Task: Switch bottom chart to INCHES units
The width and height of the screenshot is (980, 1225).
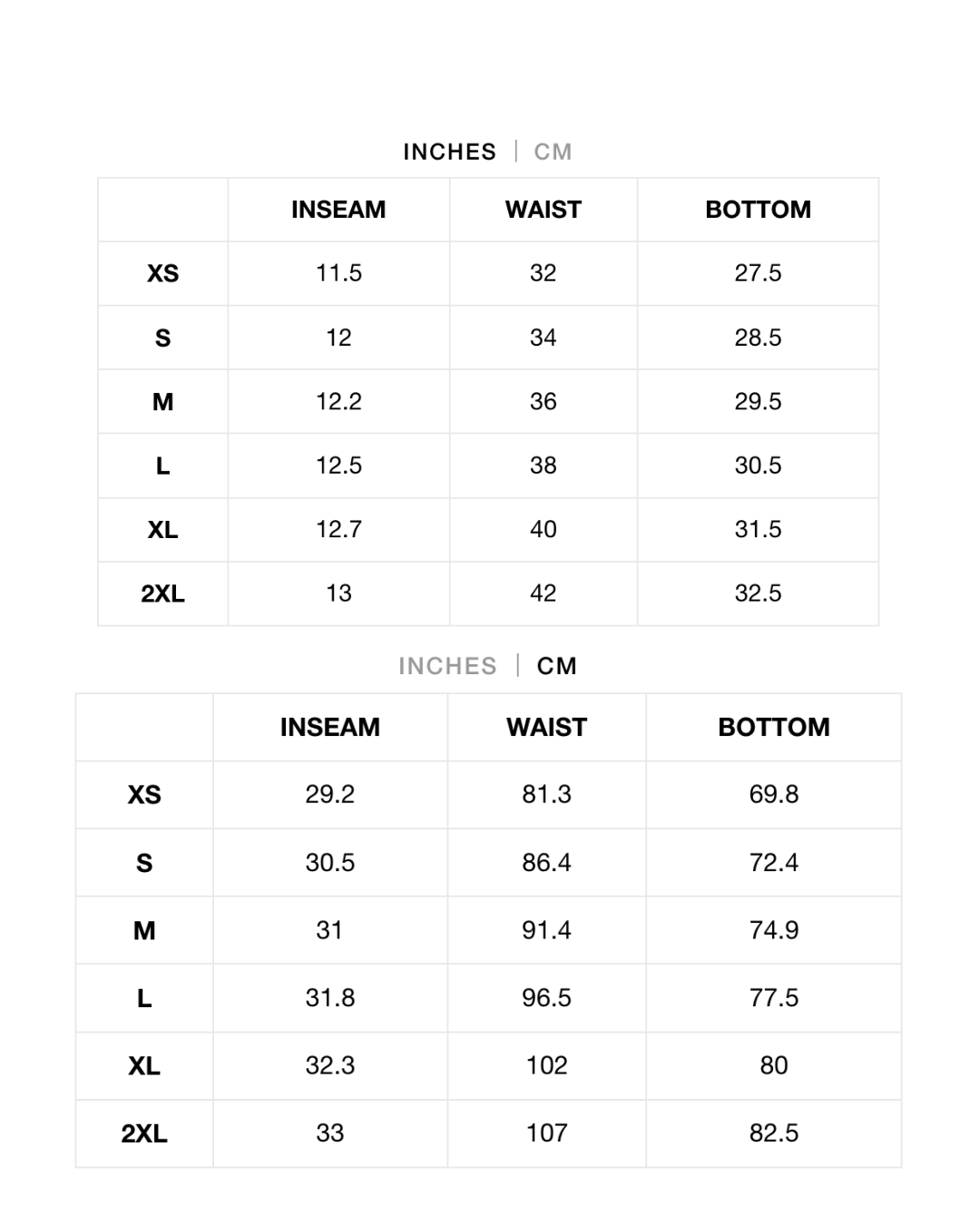Action: [447, 666]
